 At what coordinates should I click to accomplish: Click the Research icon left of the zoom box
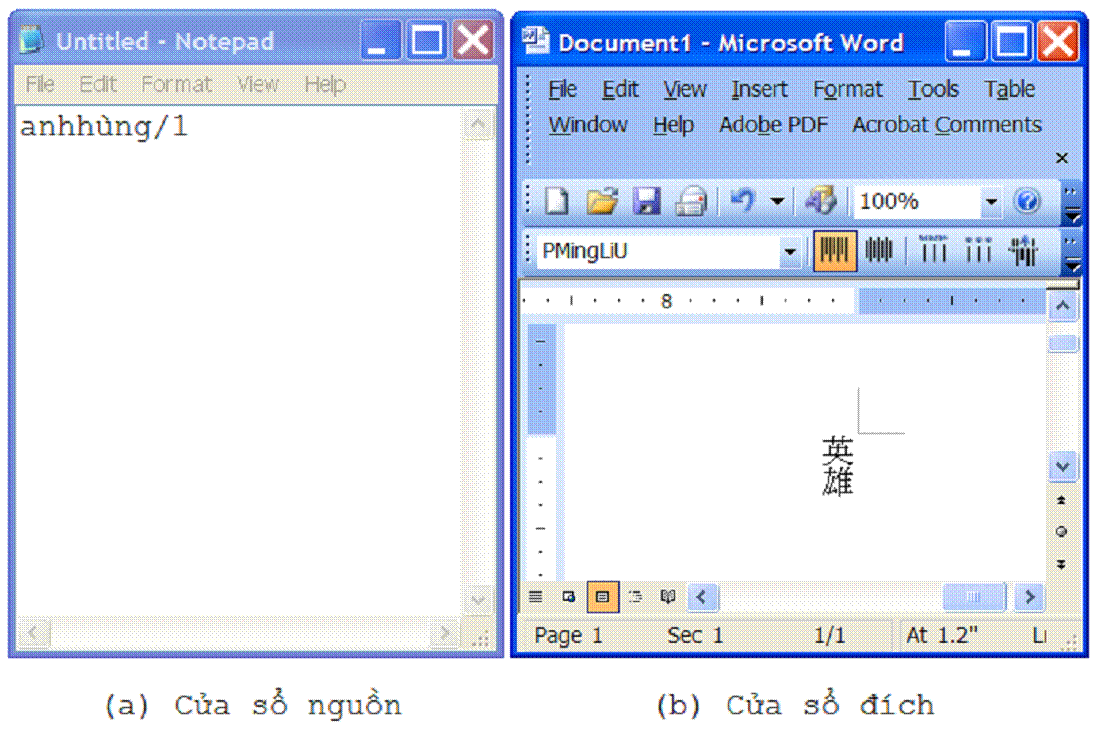[x=821, y=202]
